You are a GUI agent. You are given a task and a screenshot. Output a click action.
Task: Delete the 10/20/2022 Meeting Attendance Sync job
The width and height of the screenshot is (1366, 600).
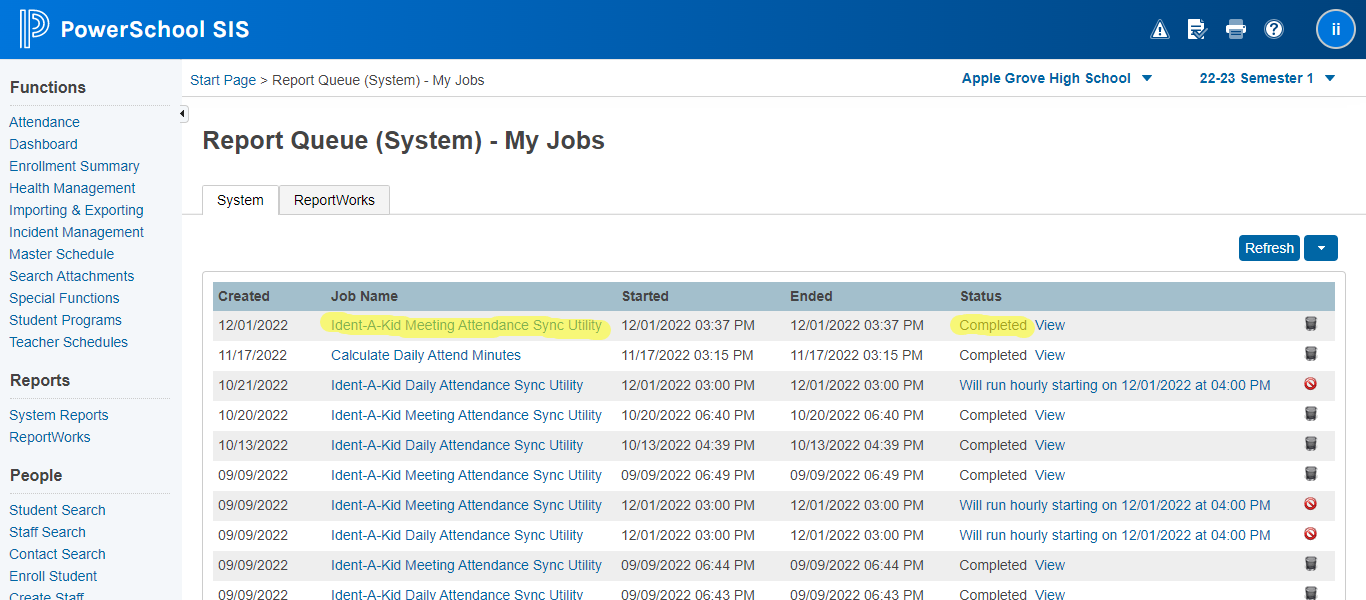[1310, 414]
